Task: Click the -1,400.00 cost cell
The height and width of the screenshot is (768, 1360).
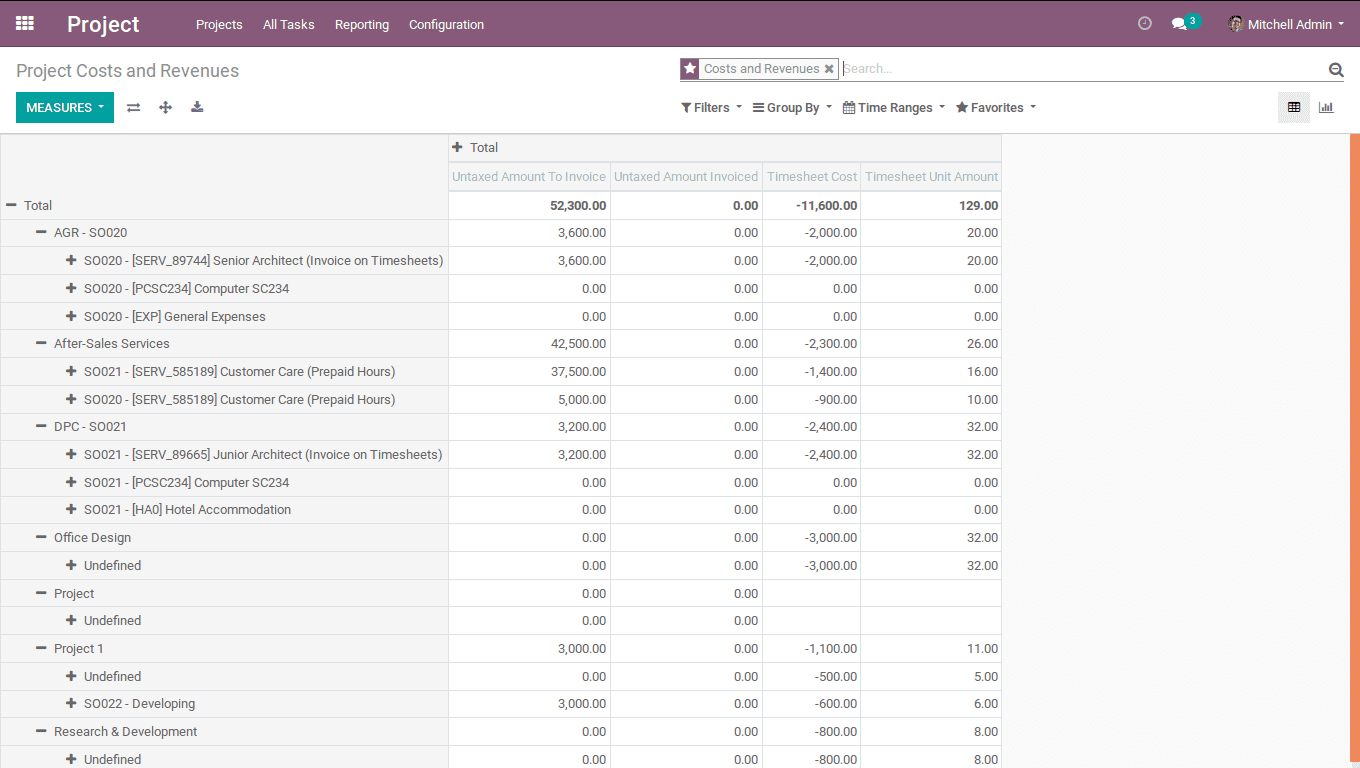Action: [x=812, y=372]
